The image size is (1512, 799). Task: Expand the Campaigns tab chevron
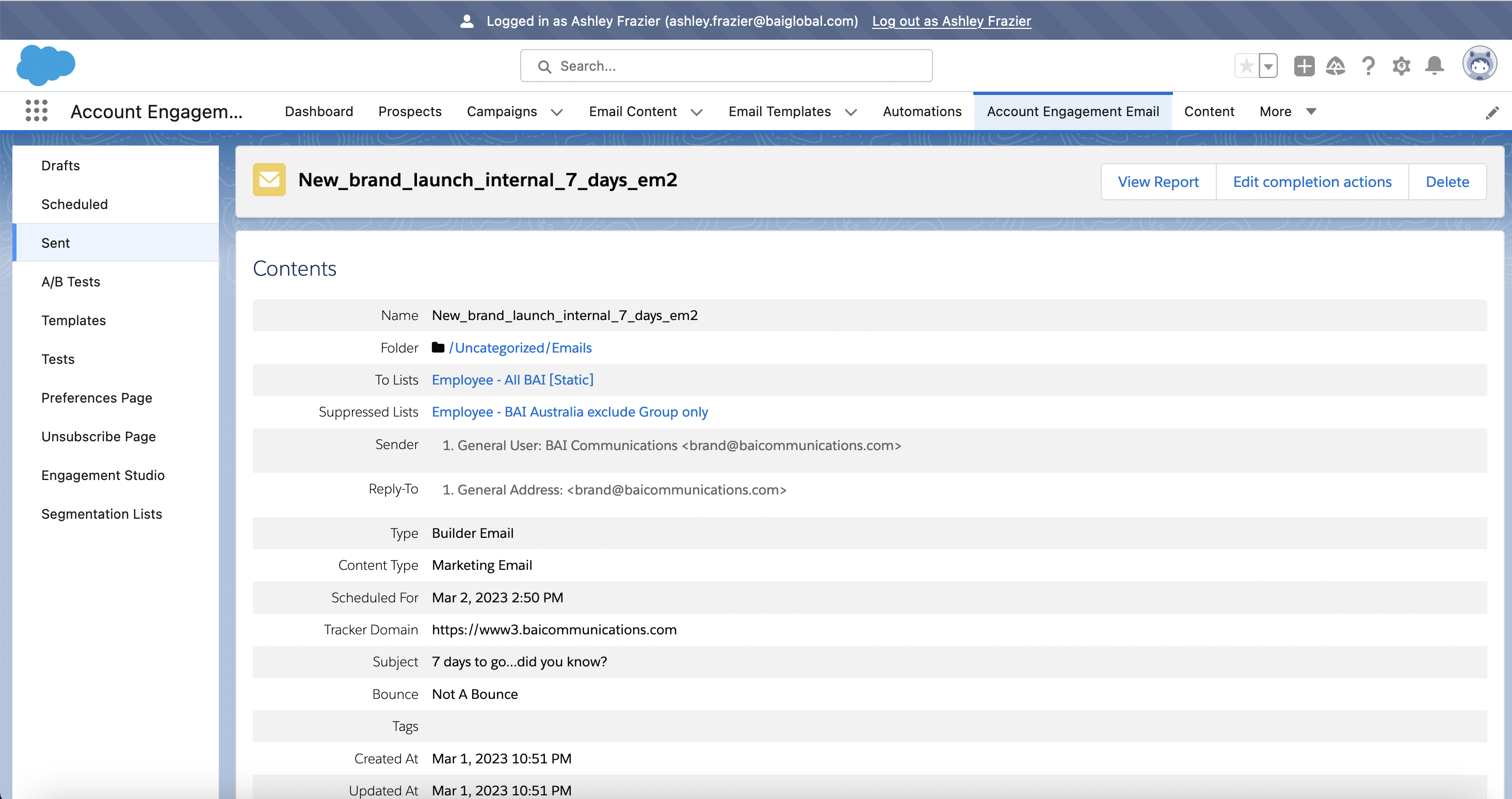[556, 112]
